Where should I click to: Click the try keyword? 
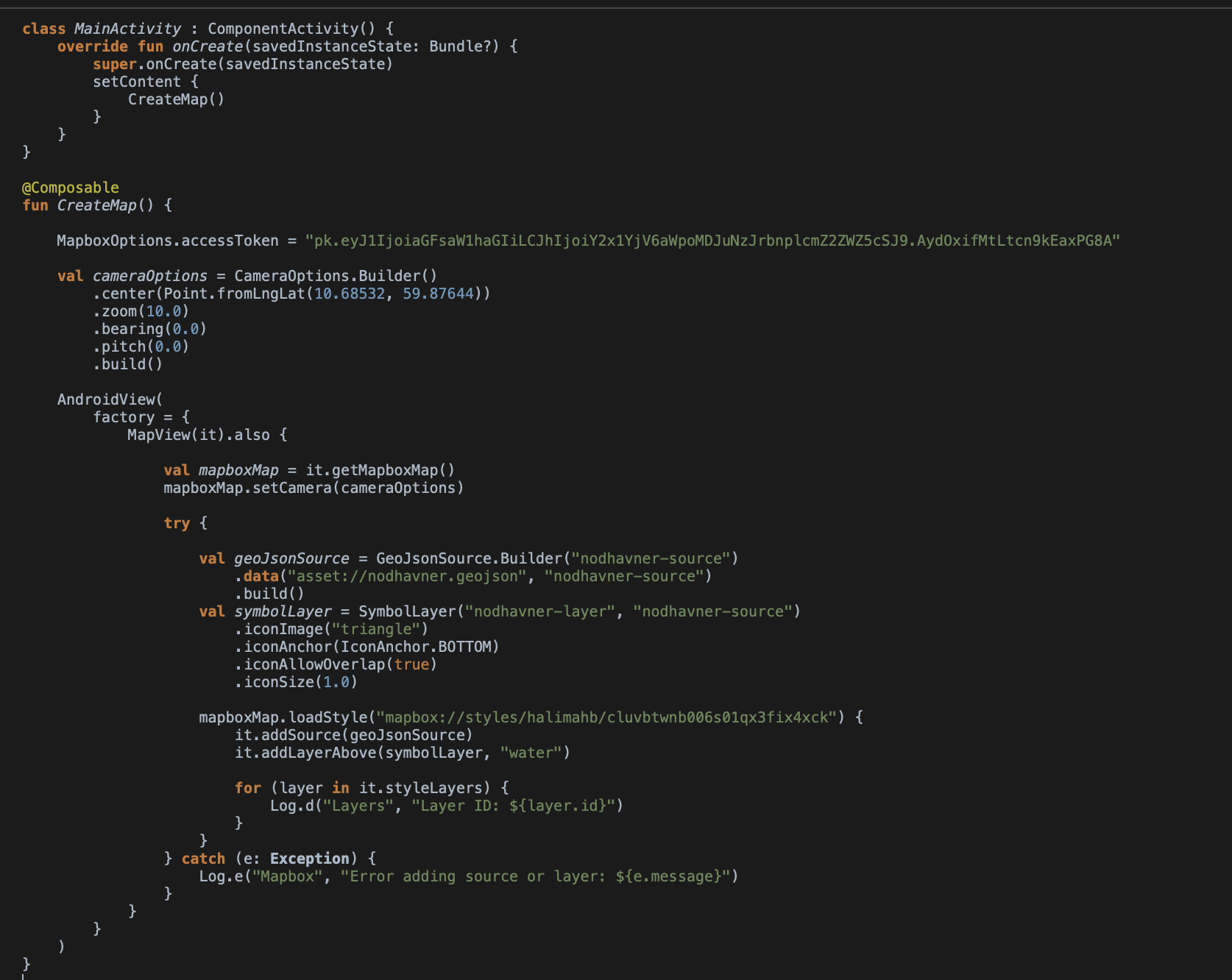tap(176, 522)
